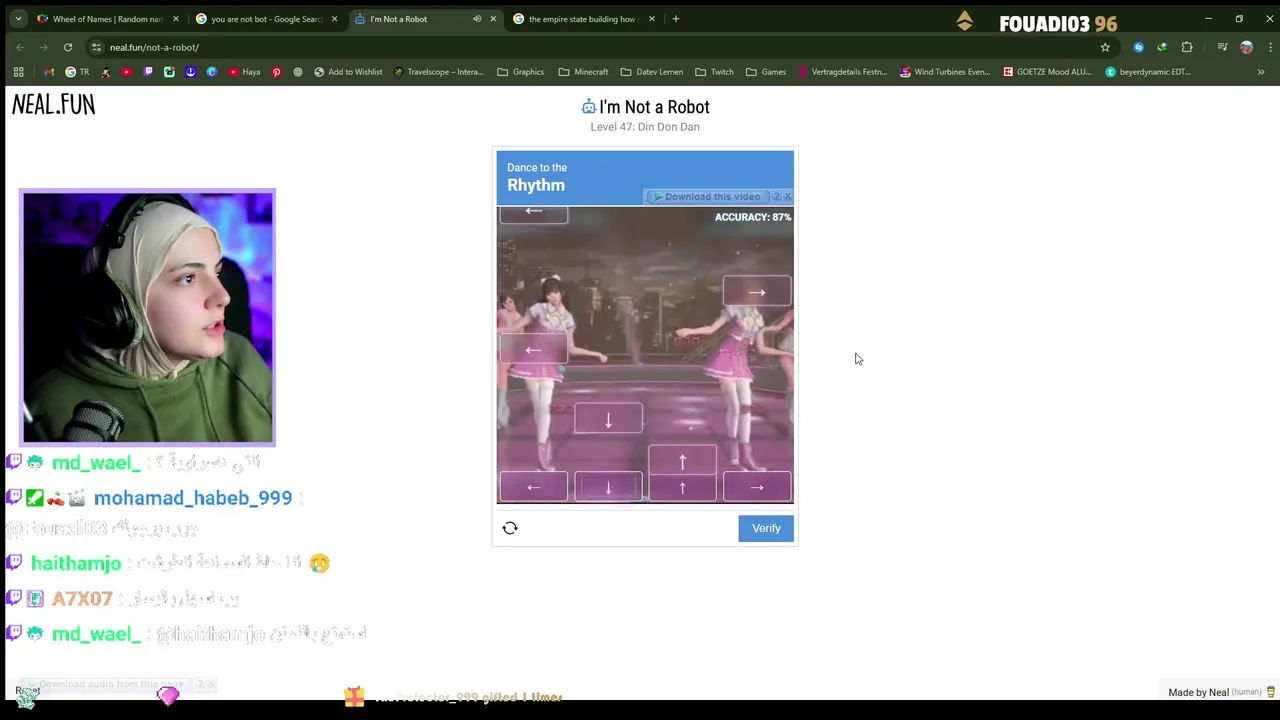Open the Vertragdetails Festn bookmark

pos(842,72)
